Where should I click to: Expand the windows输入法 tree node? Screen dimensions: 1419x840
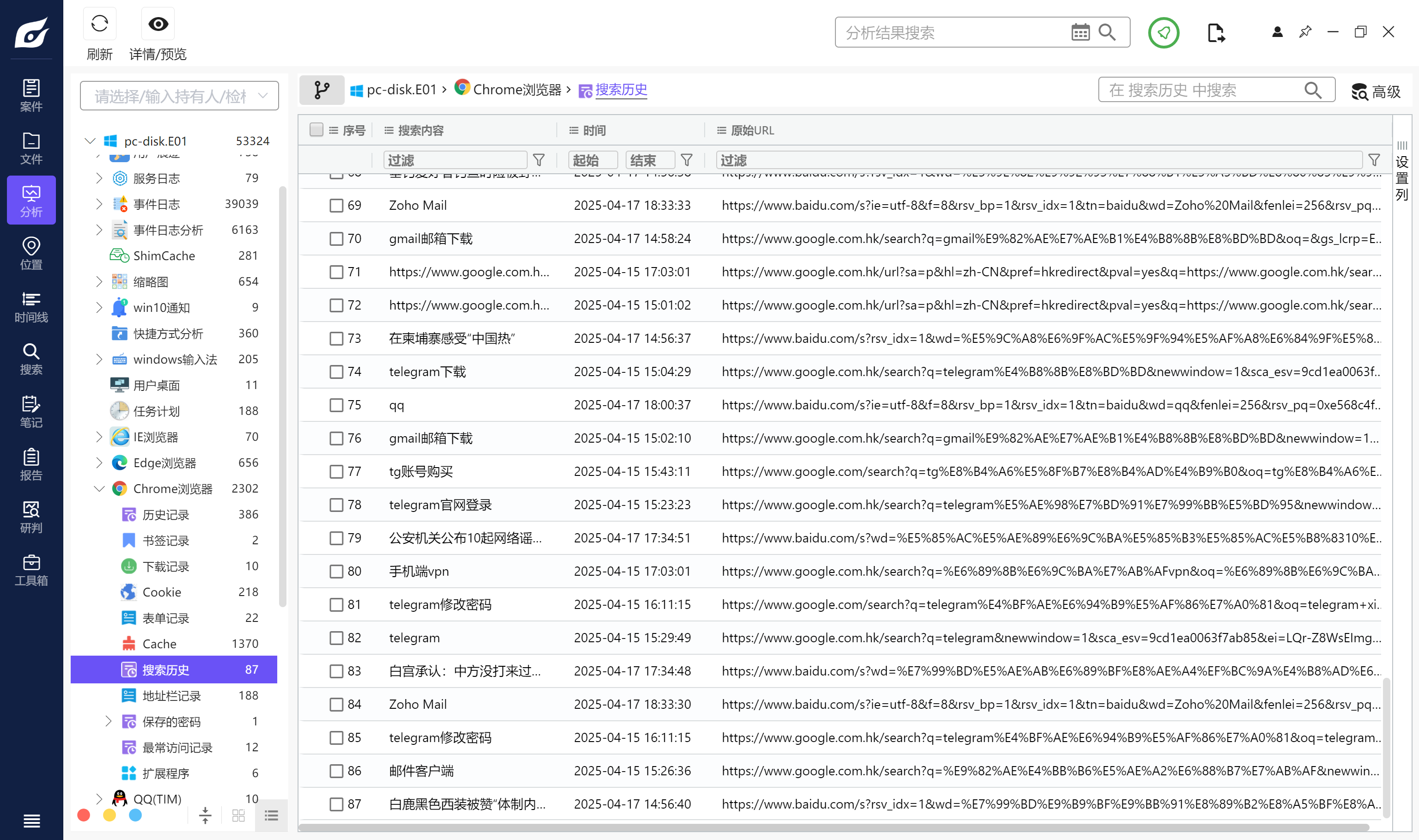(x=99, y=359)
